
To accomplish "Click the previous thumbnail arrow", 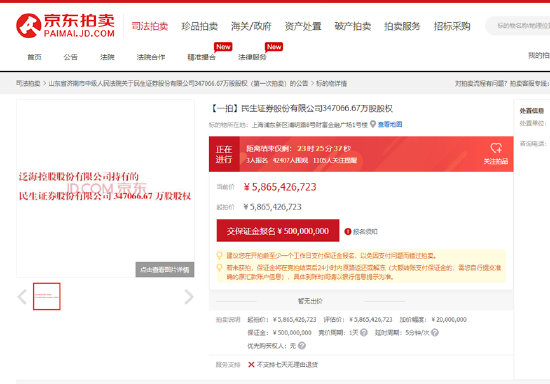I will pos(22,297).
